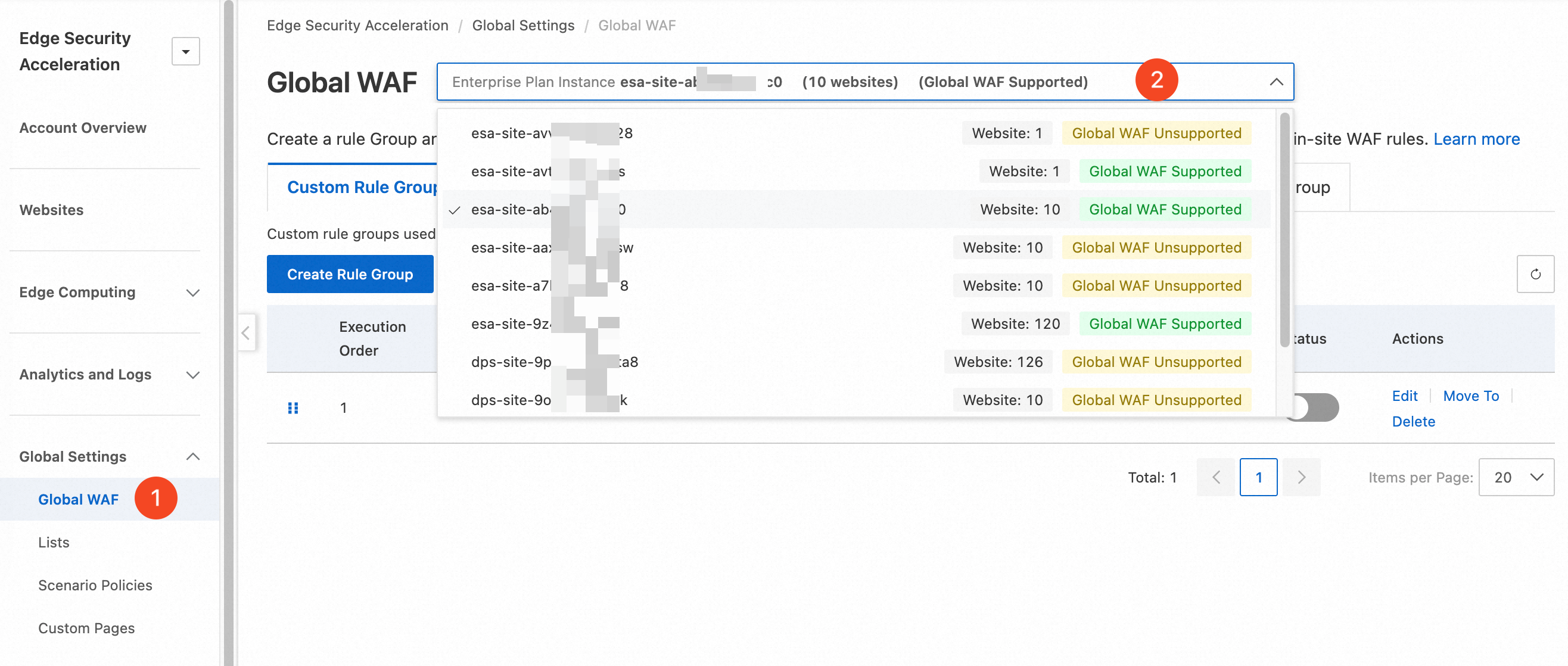
Task: Open the Items per Page dropdown
Action: 1516,477
